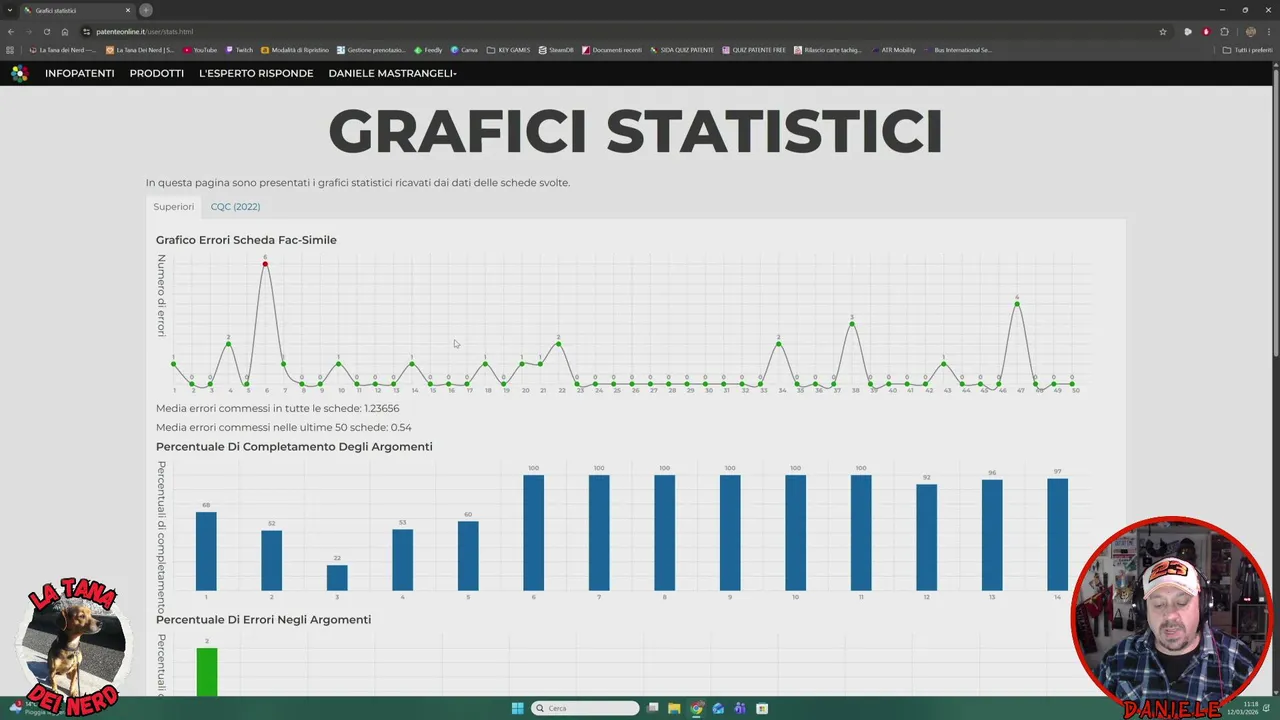The height and width of the screenshot is (720, 1280).
Task: Click the 97 percent bar for argument 14
Action: click(x=1057, y=535)
